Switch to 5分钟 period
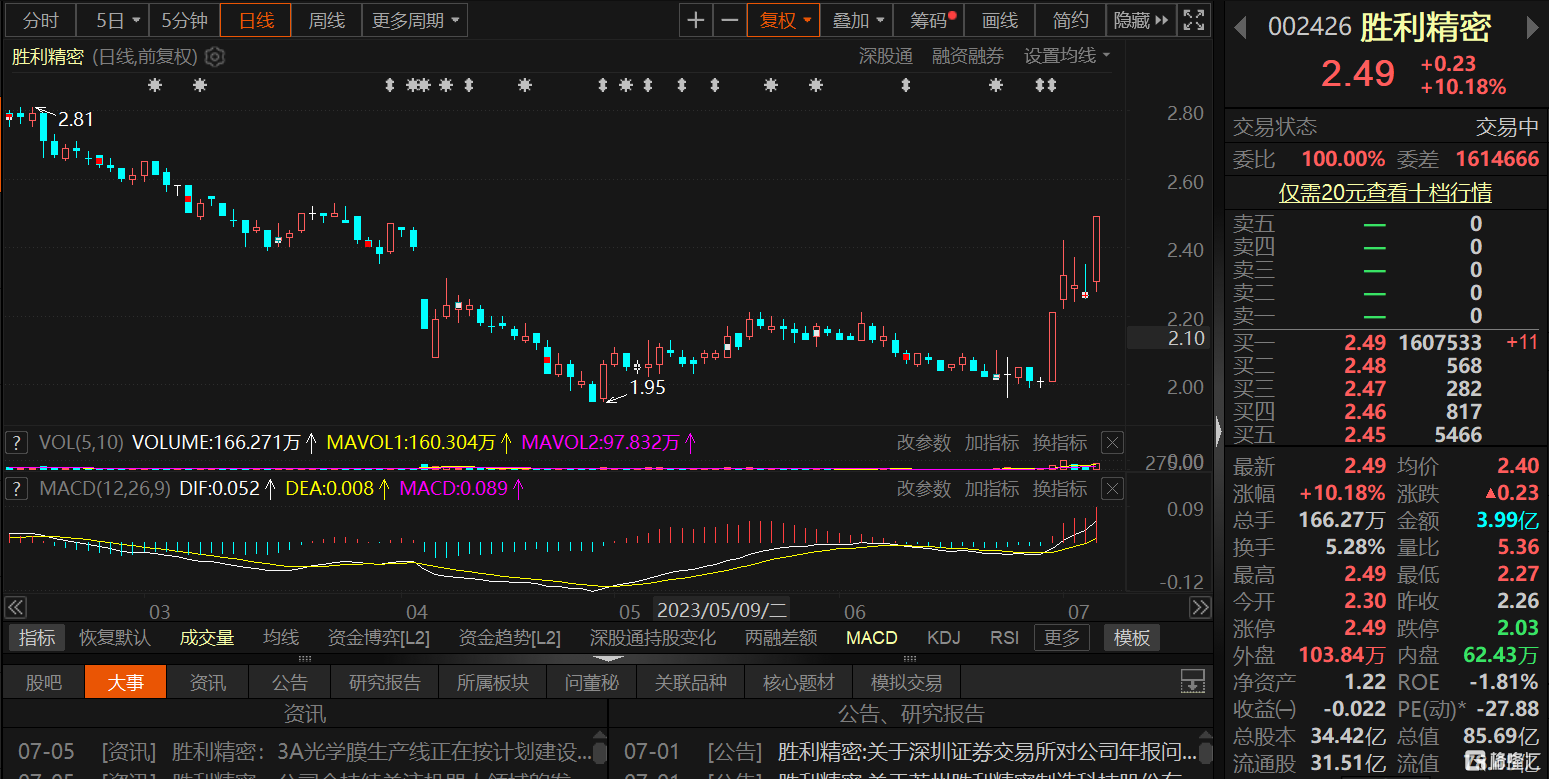Image resolution: width=1549 pixels, height=779 pixels. (x=184, y=20)
